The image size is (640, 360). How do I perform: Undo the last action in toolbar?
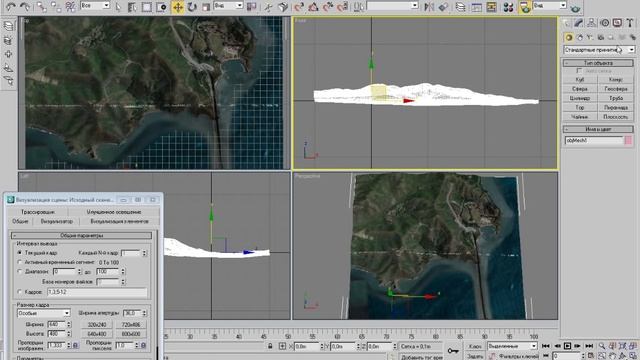click(11, 7)
